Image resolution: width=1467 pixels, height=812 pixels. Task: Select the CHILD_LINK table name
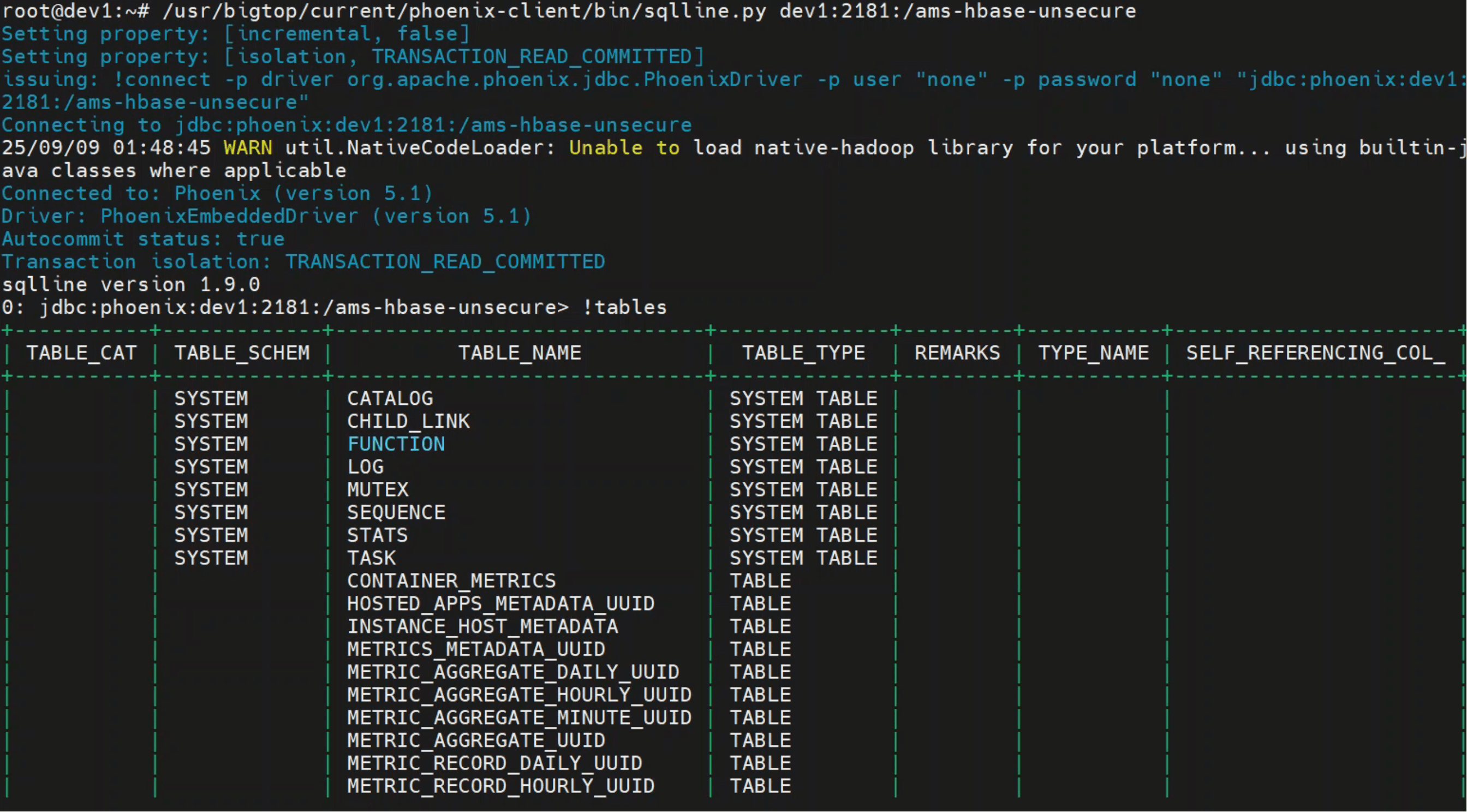(408, 421)
